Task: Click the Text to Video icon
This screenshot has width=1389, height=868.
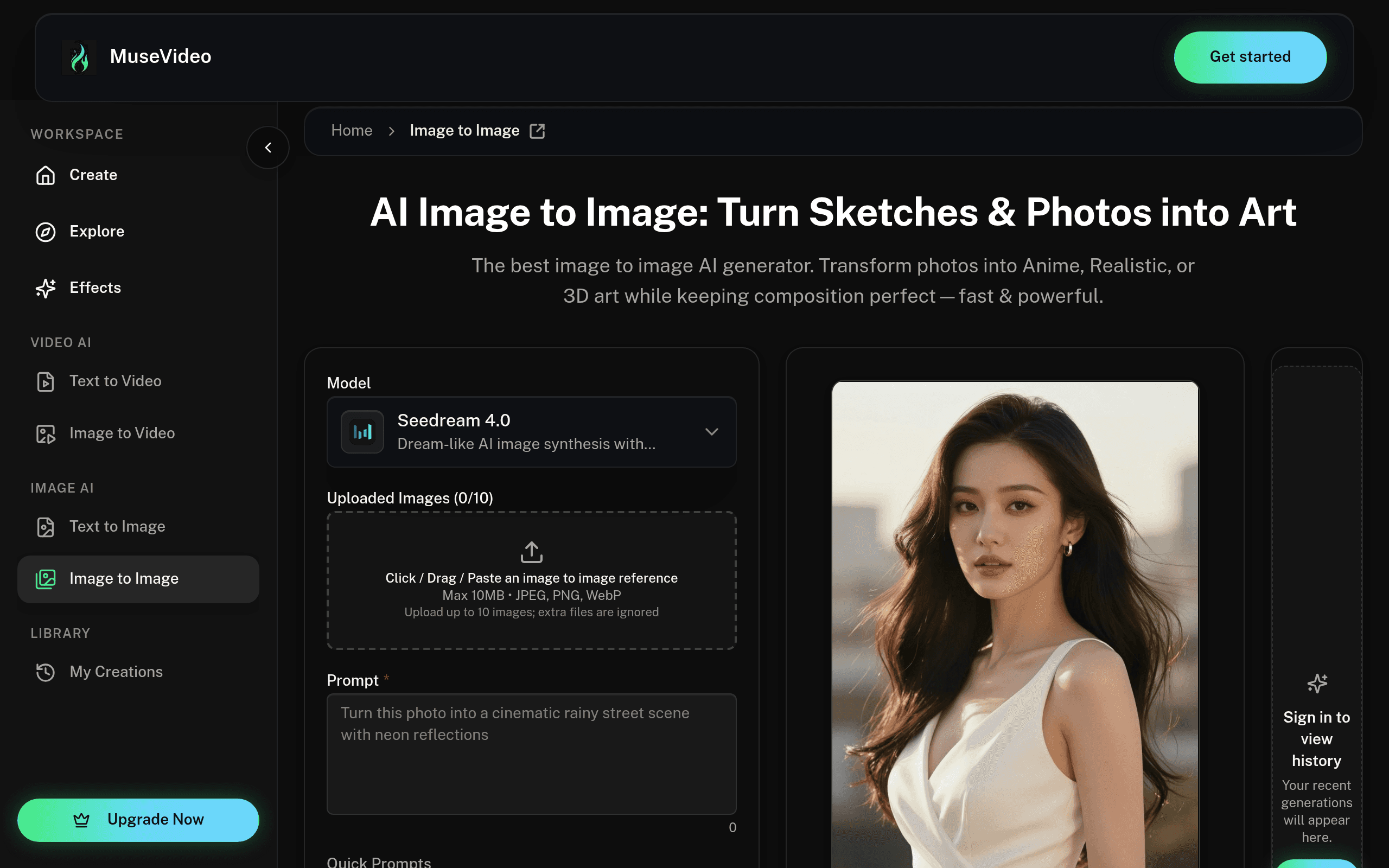Action: click(46, 381)
